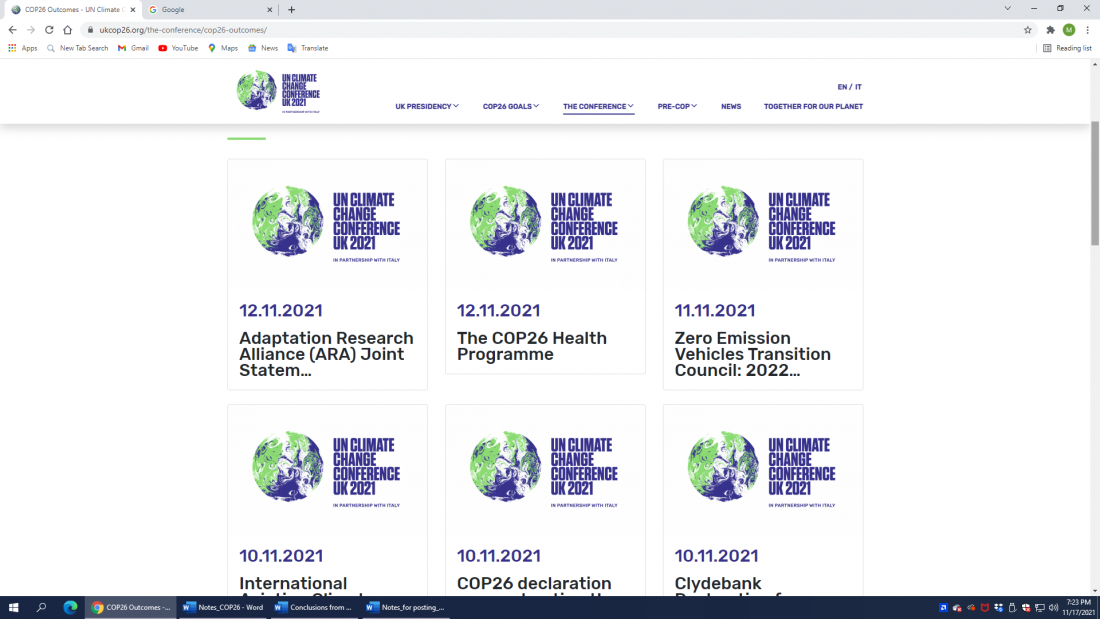Image resolution: width=1100 pixels, height=619 pixels.
Task: Open the Maps bookmark
Action: tap(223, 48)
